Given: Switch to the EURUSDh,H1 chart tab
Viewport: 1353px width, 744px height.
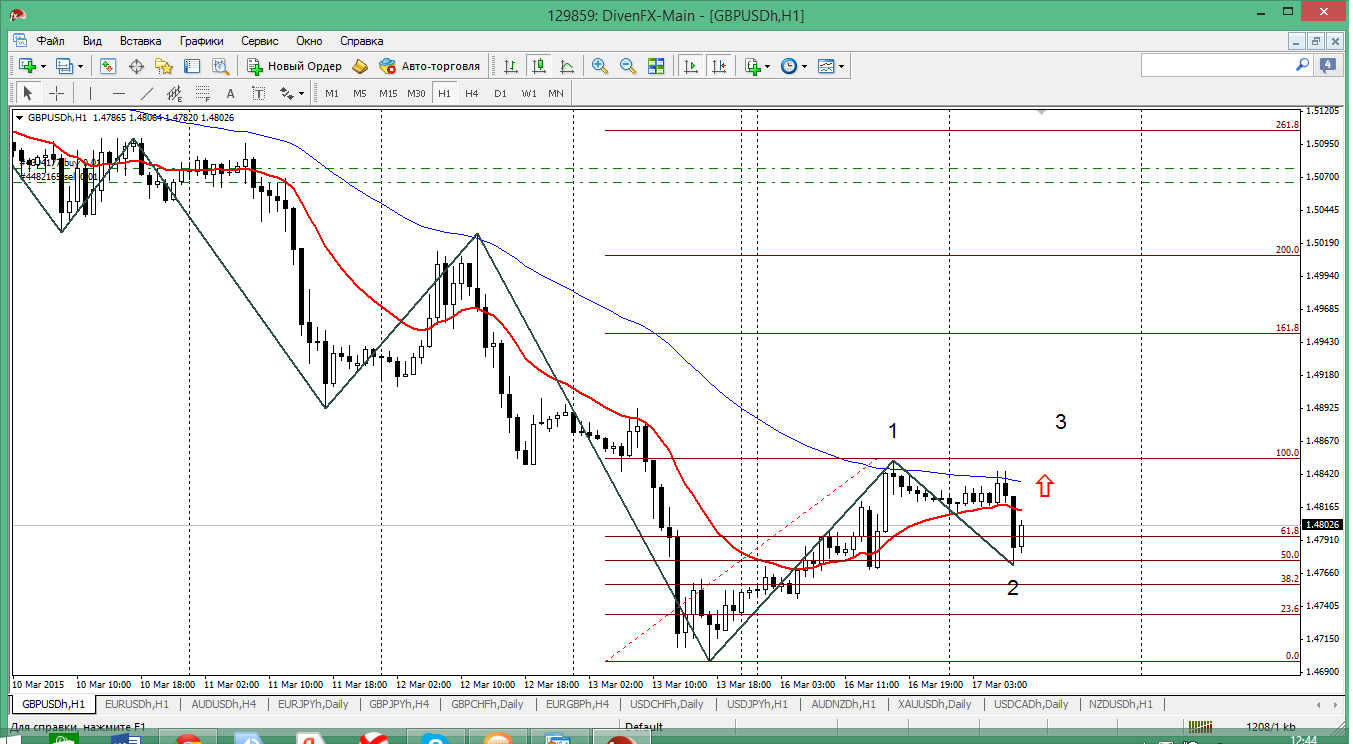Looking at the screenshot, I should pyautogui.click(x=137, y=704).
